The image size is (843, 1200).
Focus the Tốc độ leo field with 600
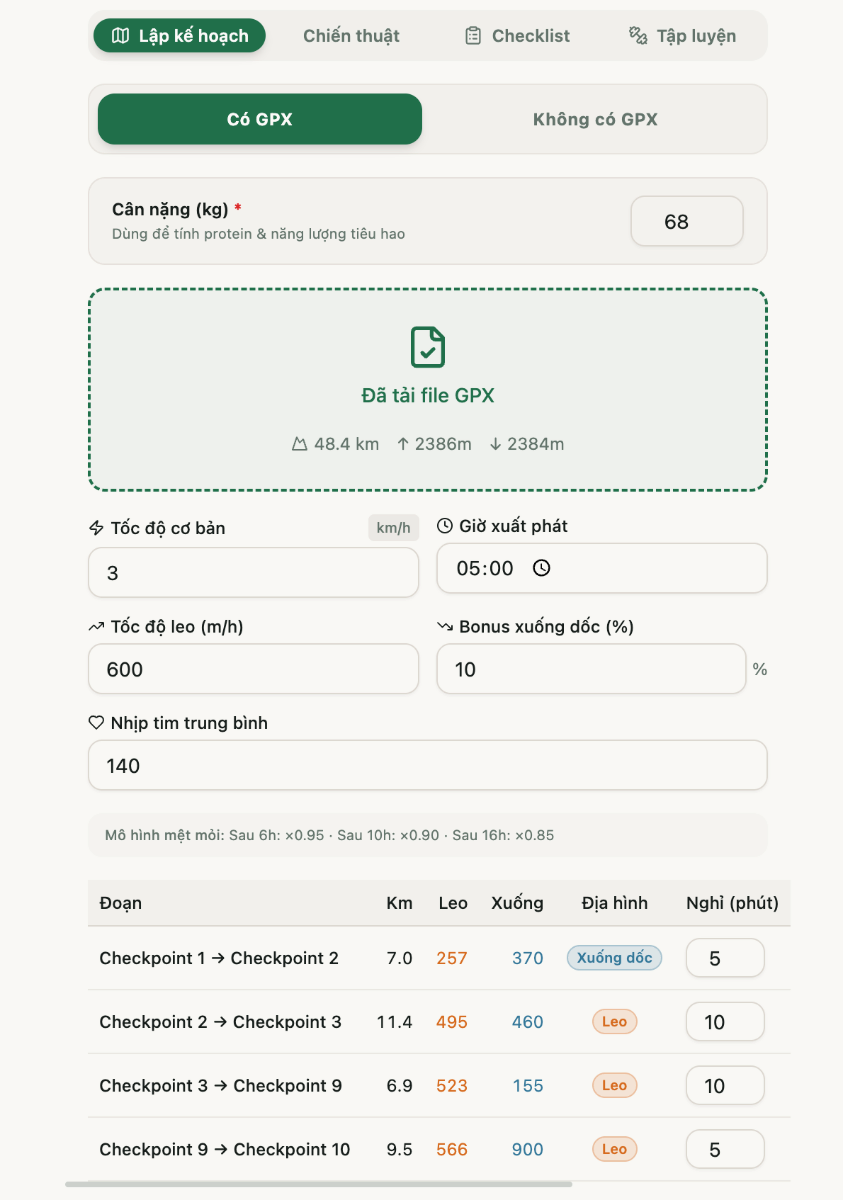[254, 669]
